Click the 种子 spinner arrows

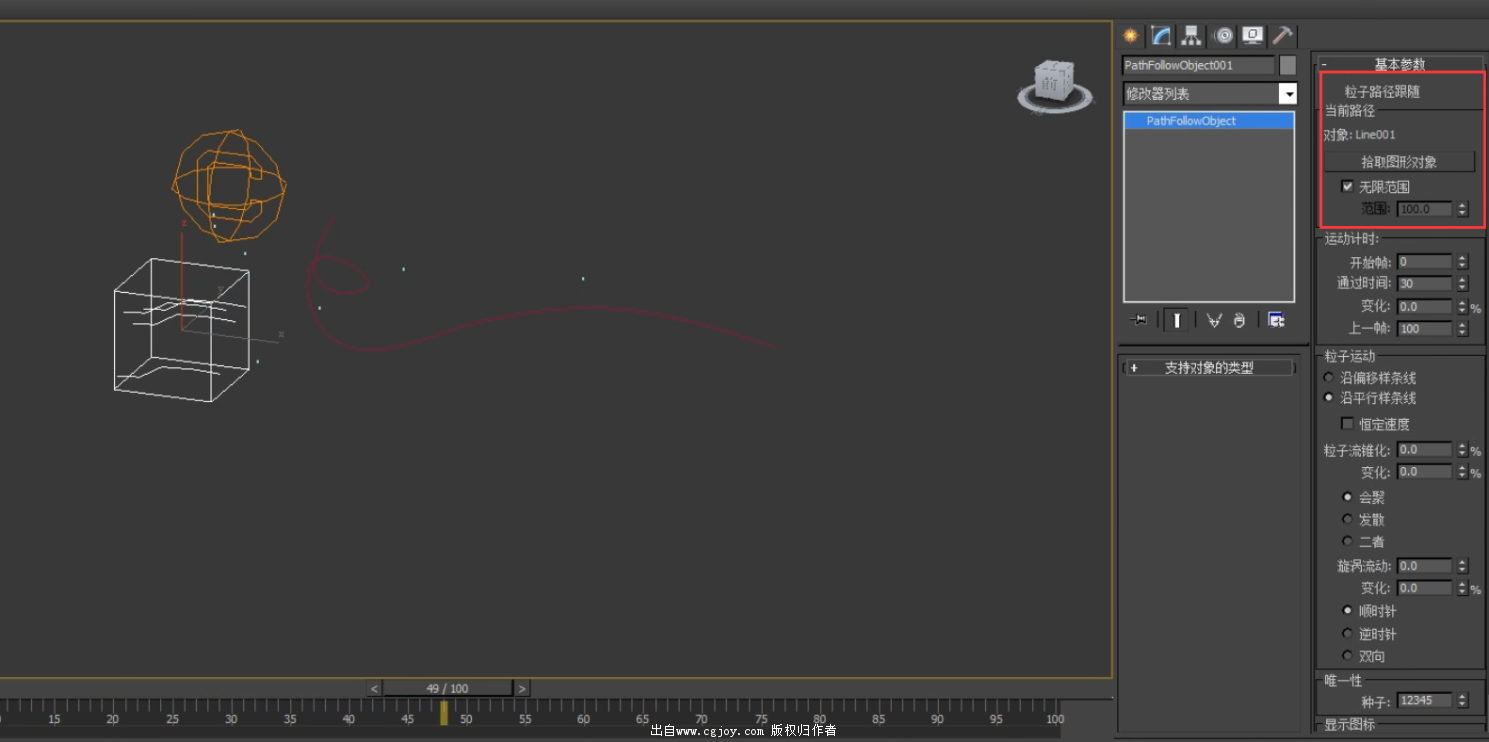1463,700
